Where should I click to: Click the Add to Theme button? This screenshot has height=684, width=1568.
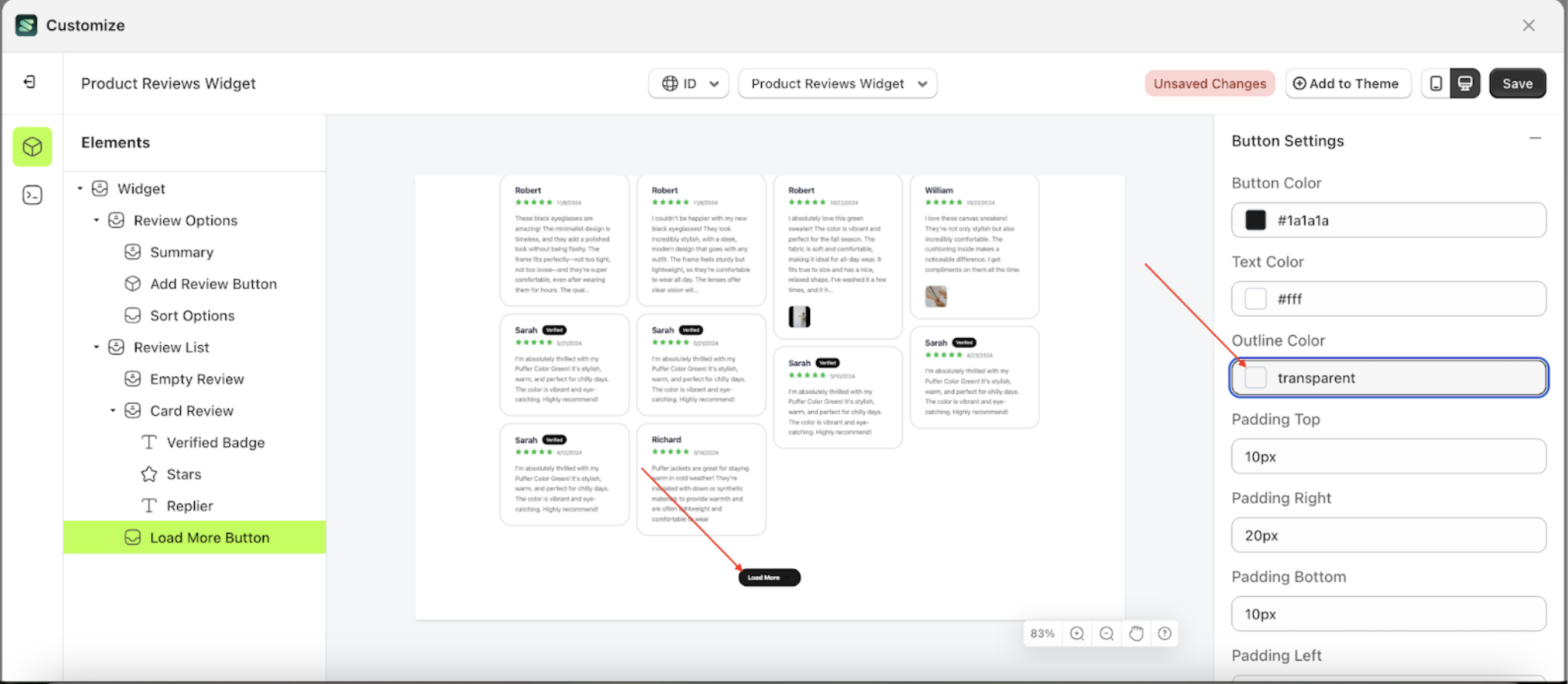coord(1346,84)
